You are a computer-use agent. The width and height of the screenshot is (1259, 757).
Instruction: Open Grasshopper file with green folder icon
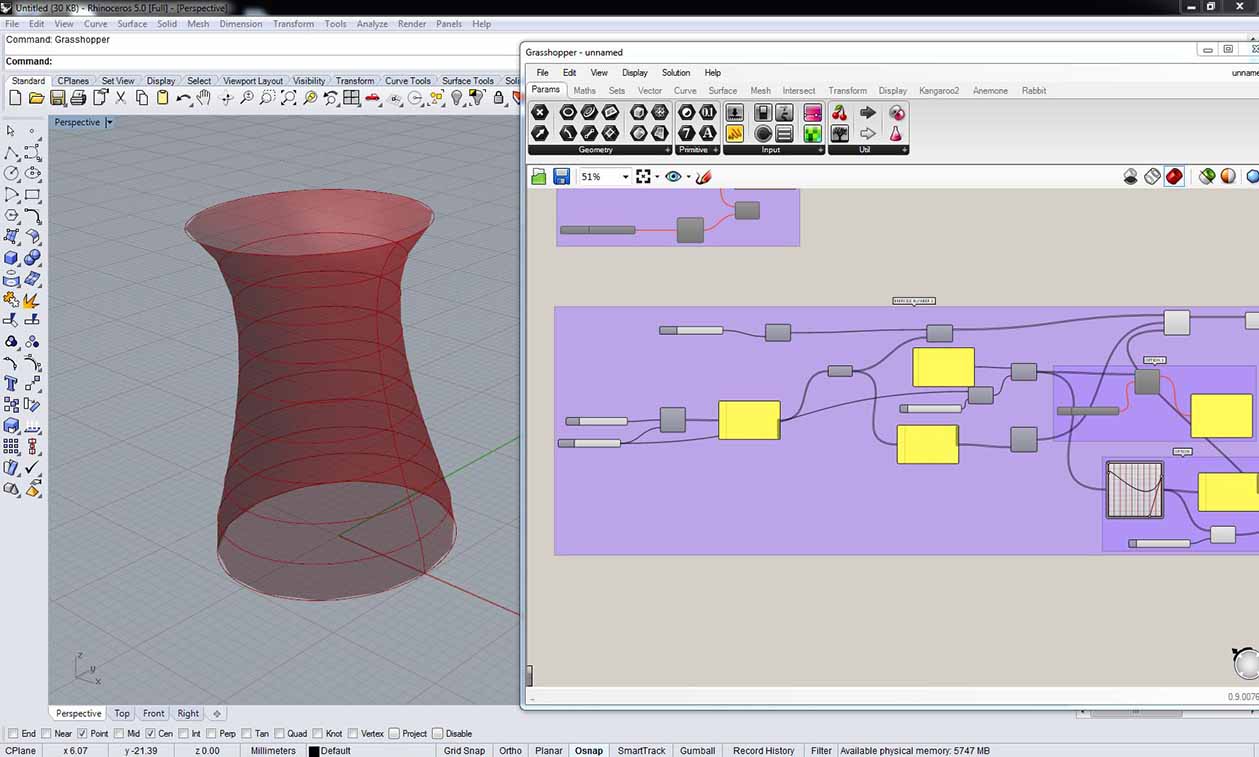coord(539,176)
